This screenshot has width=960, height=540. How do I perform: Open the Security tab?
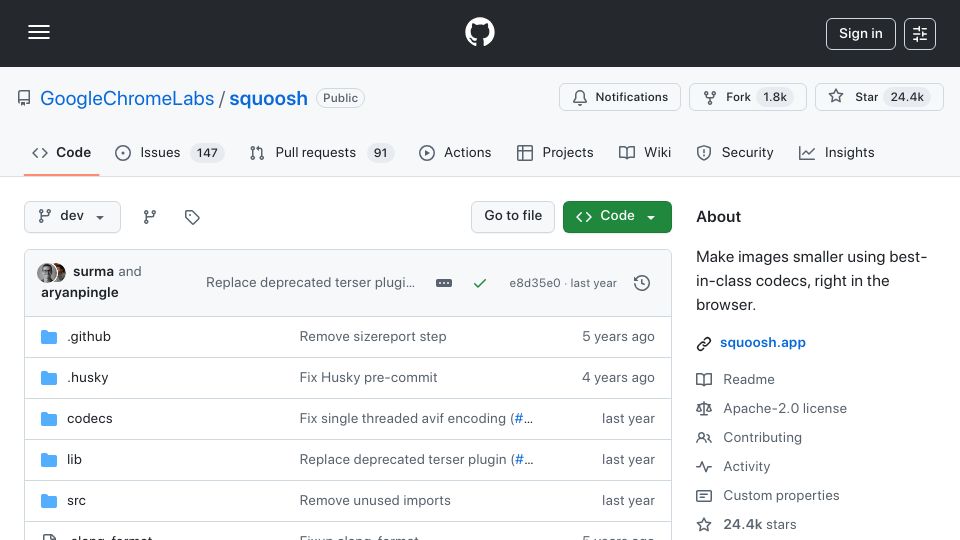coord(735,152)
